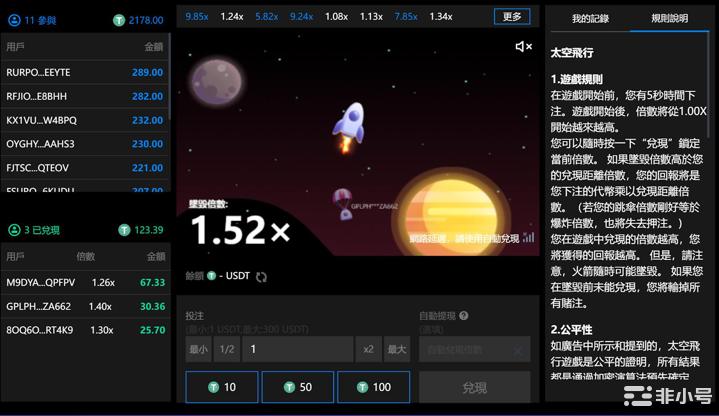Click the 太空飛行 rules title

571,53
